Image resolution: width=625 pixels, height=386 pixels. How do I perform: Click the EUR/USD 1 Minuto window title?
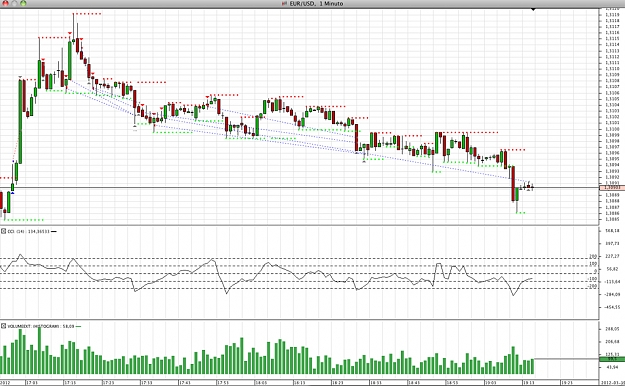coord(316,4)
